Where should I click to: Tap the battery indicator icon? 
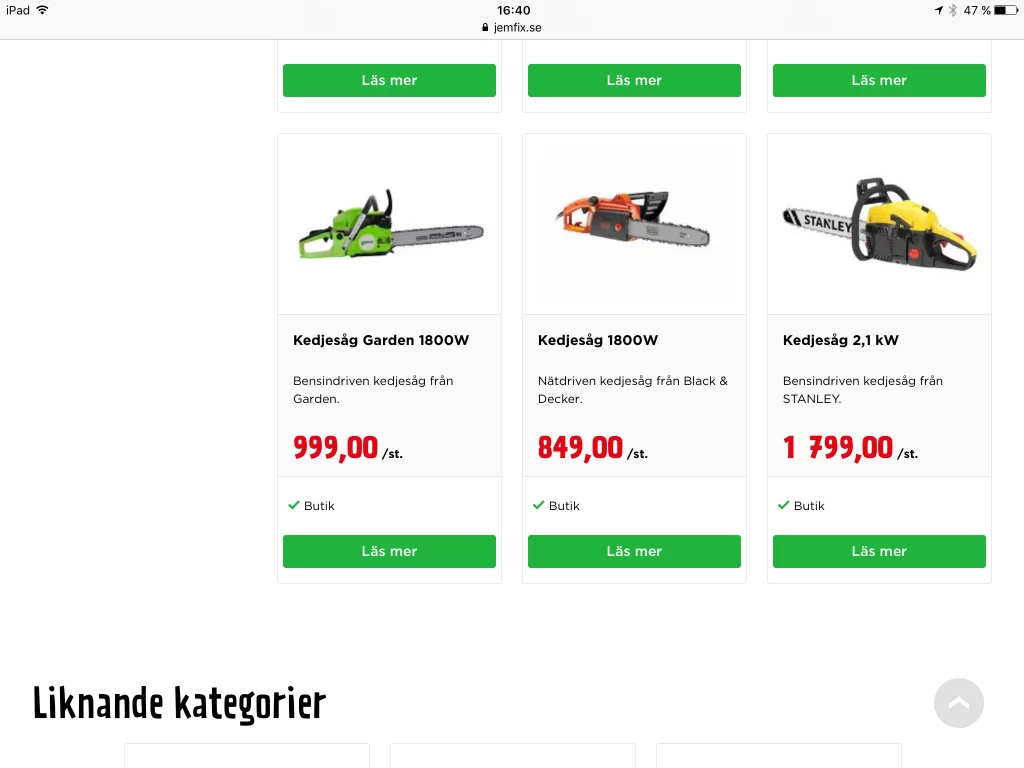[x=1006, y=10]
